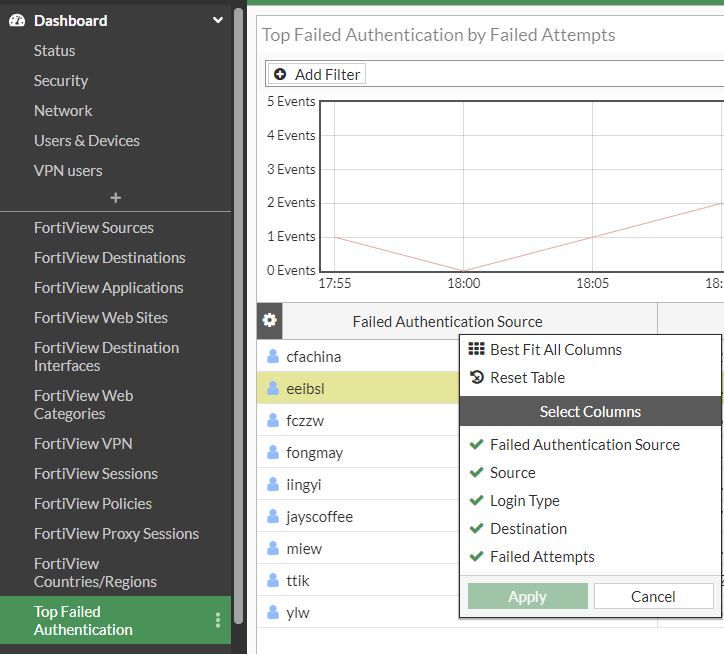
Task: Select Reset Table option
Action: (527, 378)
